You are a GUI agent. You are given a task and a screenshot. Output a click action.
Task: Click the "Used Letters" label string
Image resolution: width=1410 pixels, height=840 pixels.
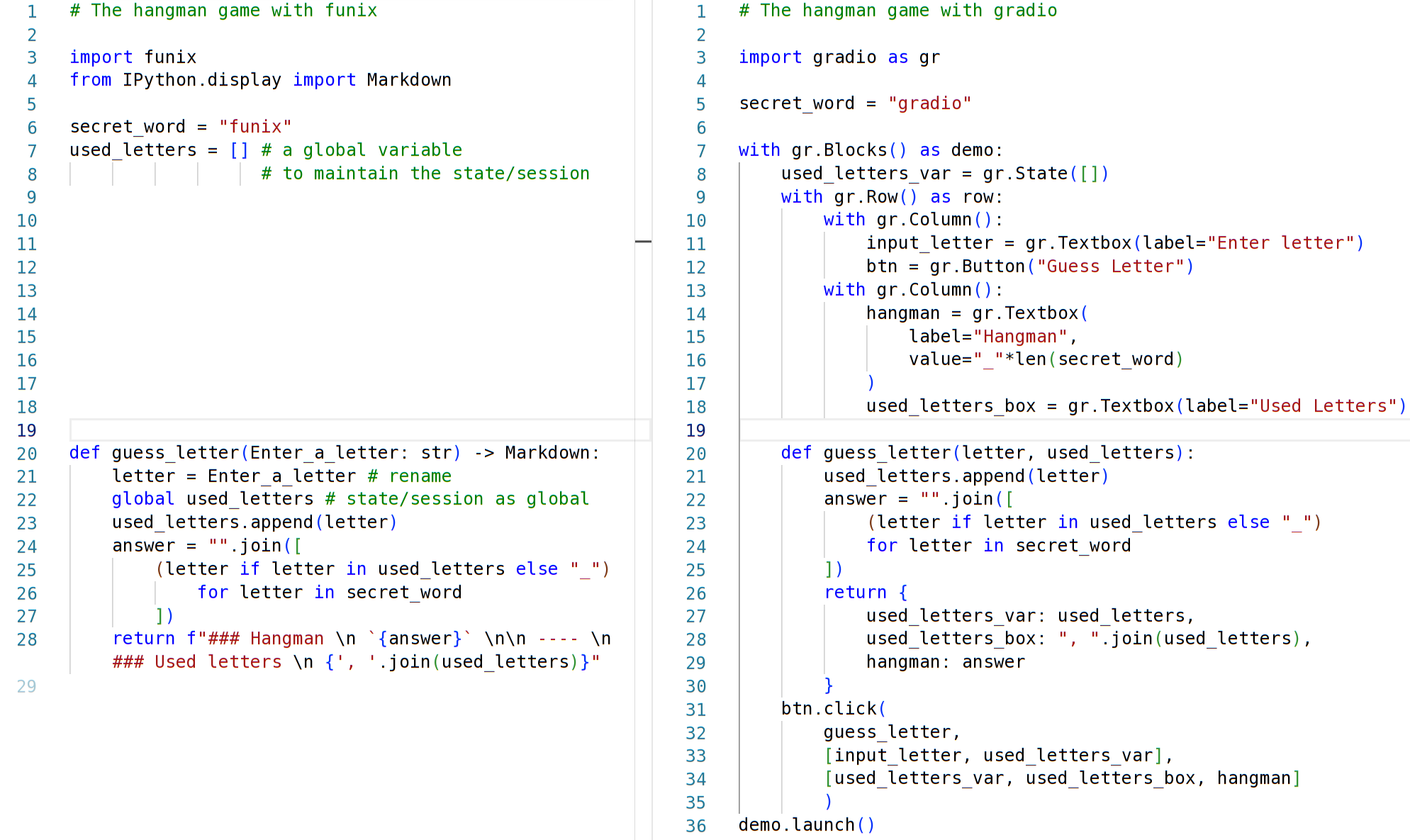pyautogui.click(x=1322, y=406)
